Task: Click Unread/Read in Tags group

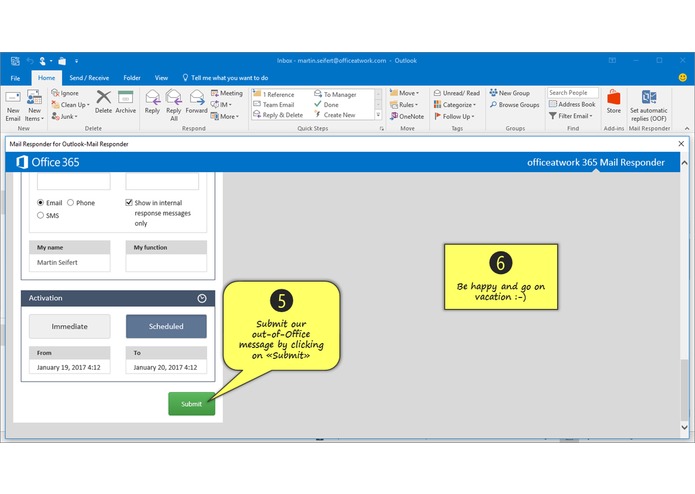Action: (x=457, y=93)
